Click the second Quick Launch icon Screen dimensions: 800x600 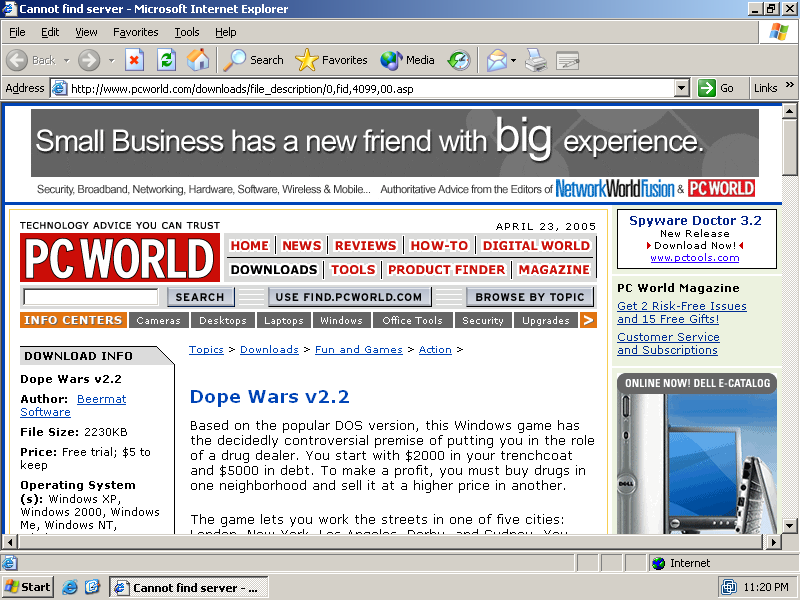[x=92, y=587]
